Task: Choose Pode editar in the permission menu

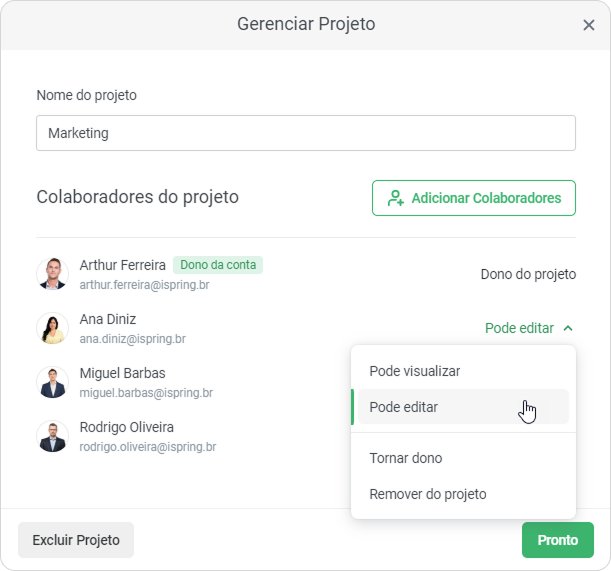Action: pos(404,407)
